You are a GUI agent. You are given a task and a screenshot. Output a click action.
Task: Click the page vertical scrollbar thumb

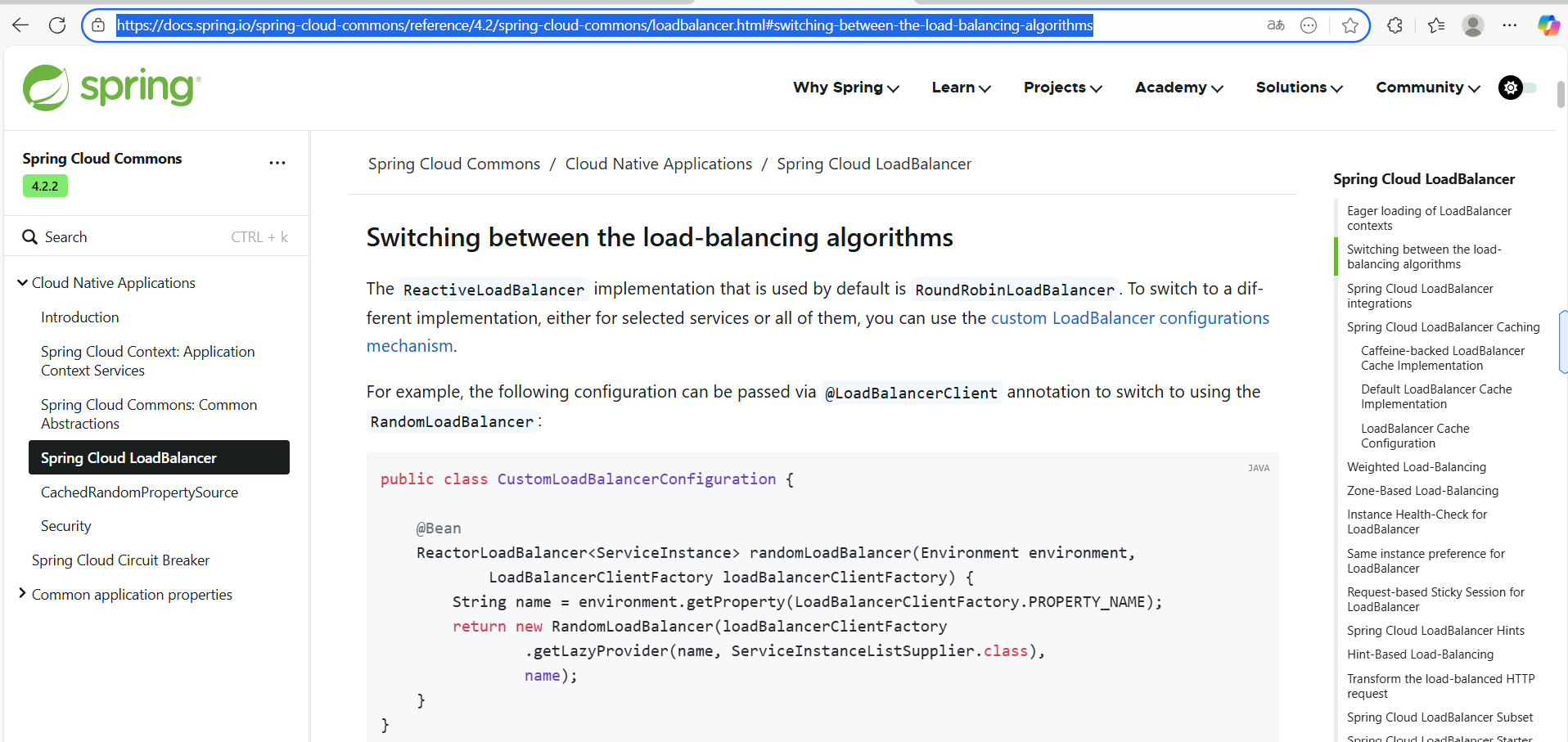[x=1561, y=94]
